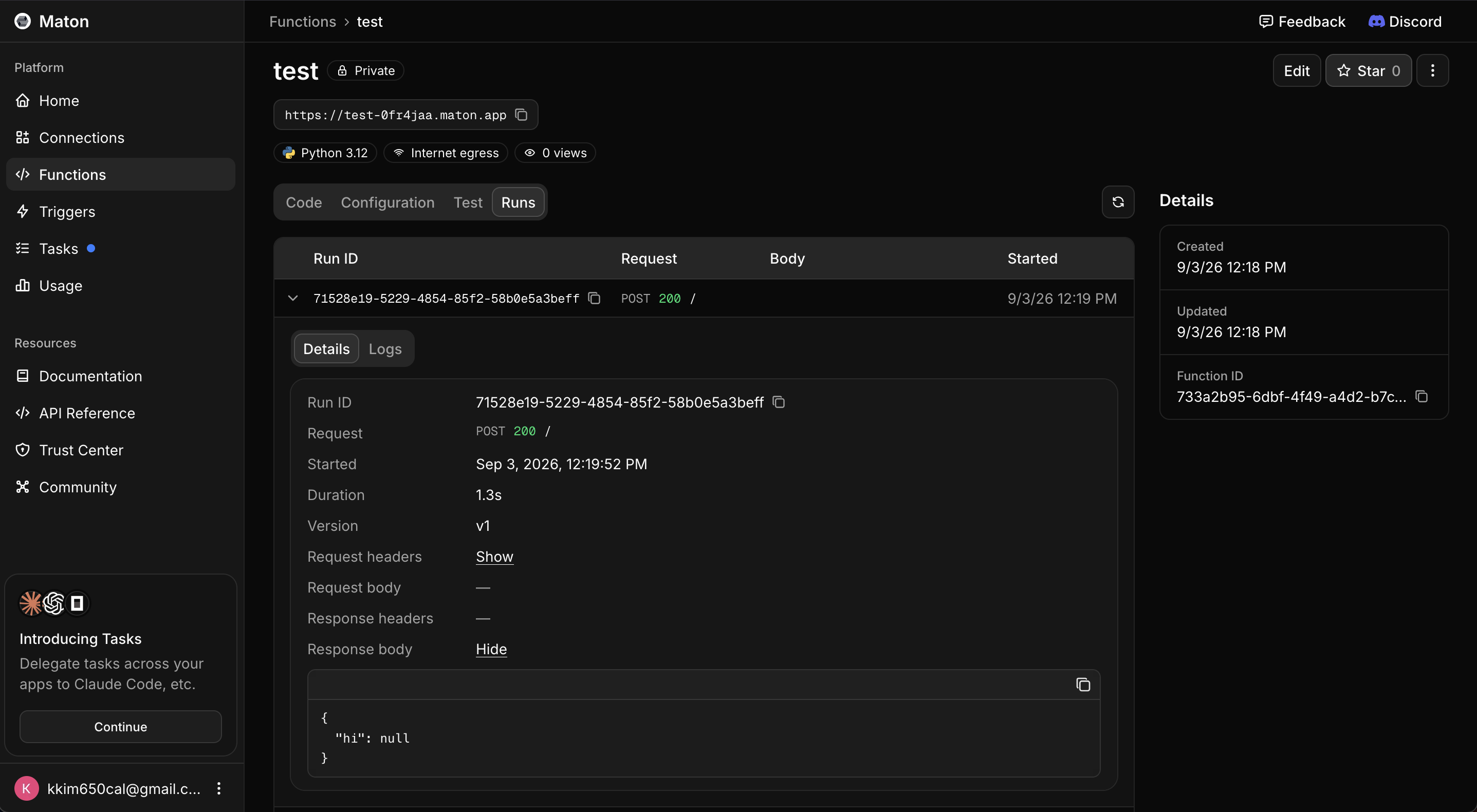Open Documentation resource link
The image size is (1477, 812).
point(120,376)
